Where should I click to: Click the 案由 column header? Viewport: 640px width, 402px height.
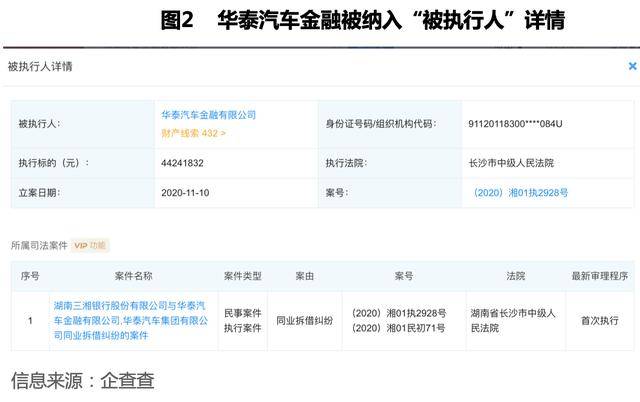pos(304,276)
